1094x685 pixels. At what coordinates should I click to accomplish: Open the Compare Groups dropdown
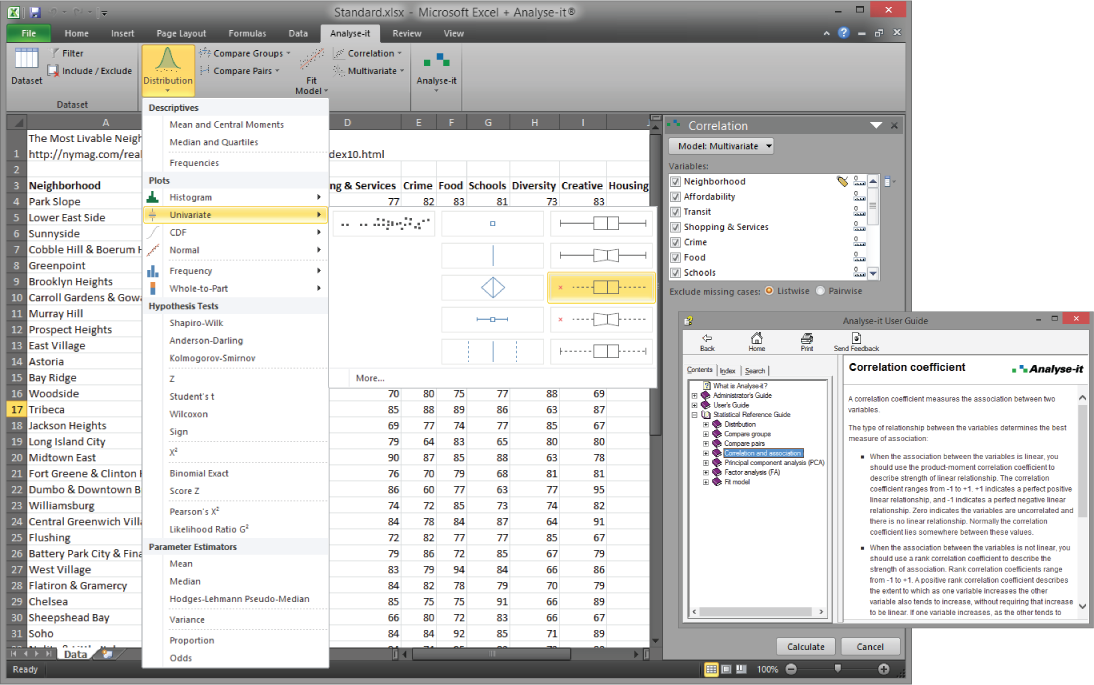click(x=245, y=53)
